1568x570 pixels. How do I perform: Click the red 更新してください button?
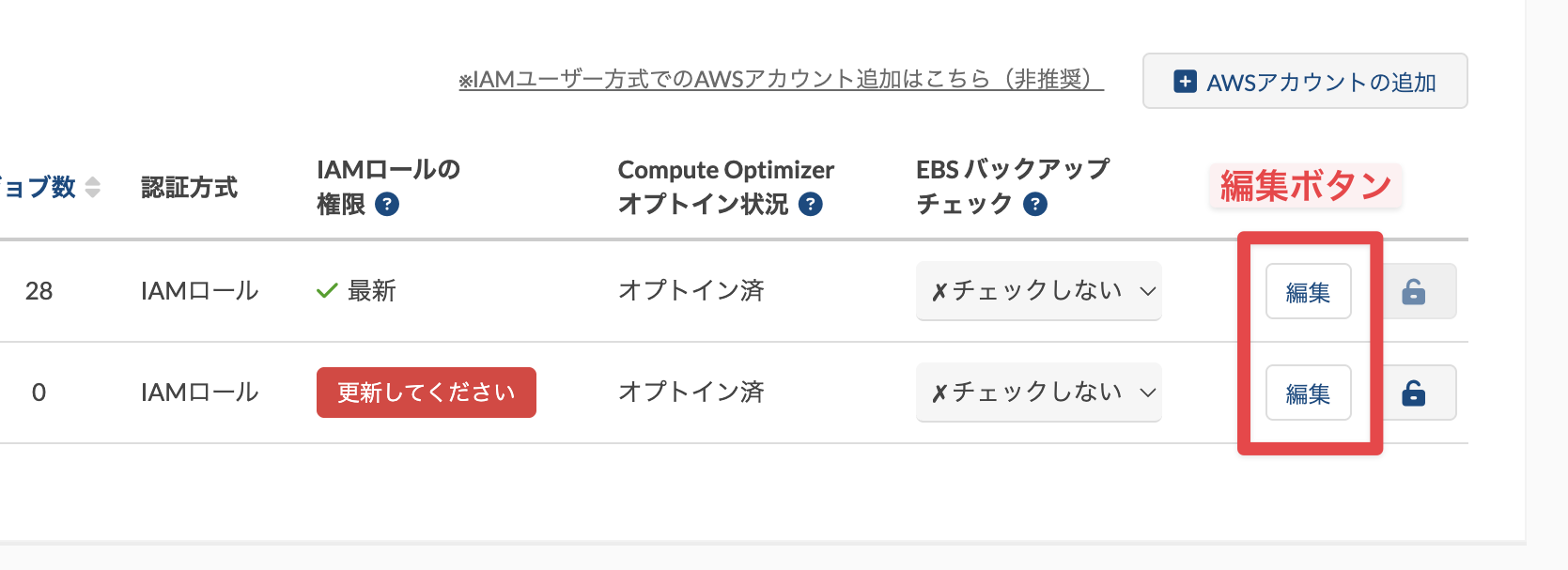[x=427, y=393]
